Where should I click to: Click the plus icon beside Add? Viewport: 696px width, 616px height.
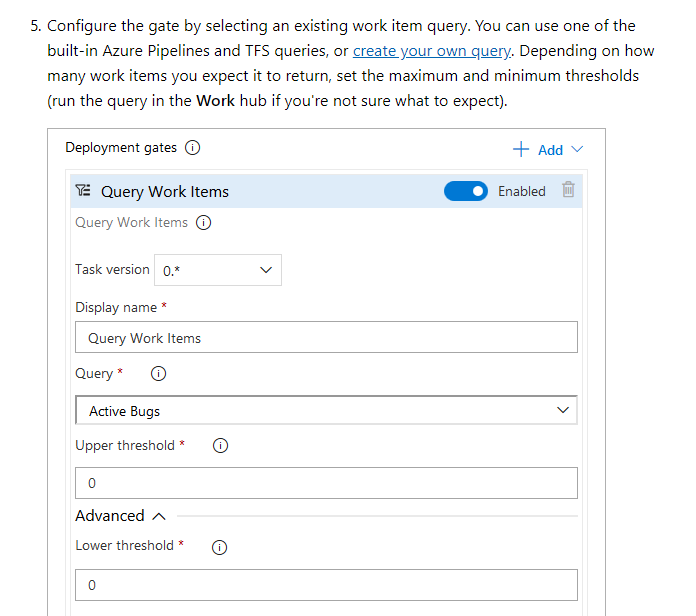click(x=521, y=150)
